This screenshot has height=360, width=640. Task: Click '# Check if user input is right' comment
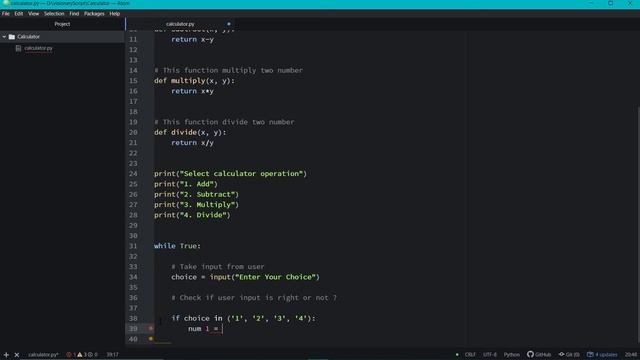(x=254, y=298)
